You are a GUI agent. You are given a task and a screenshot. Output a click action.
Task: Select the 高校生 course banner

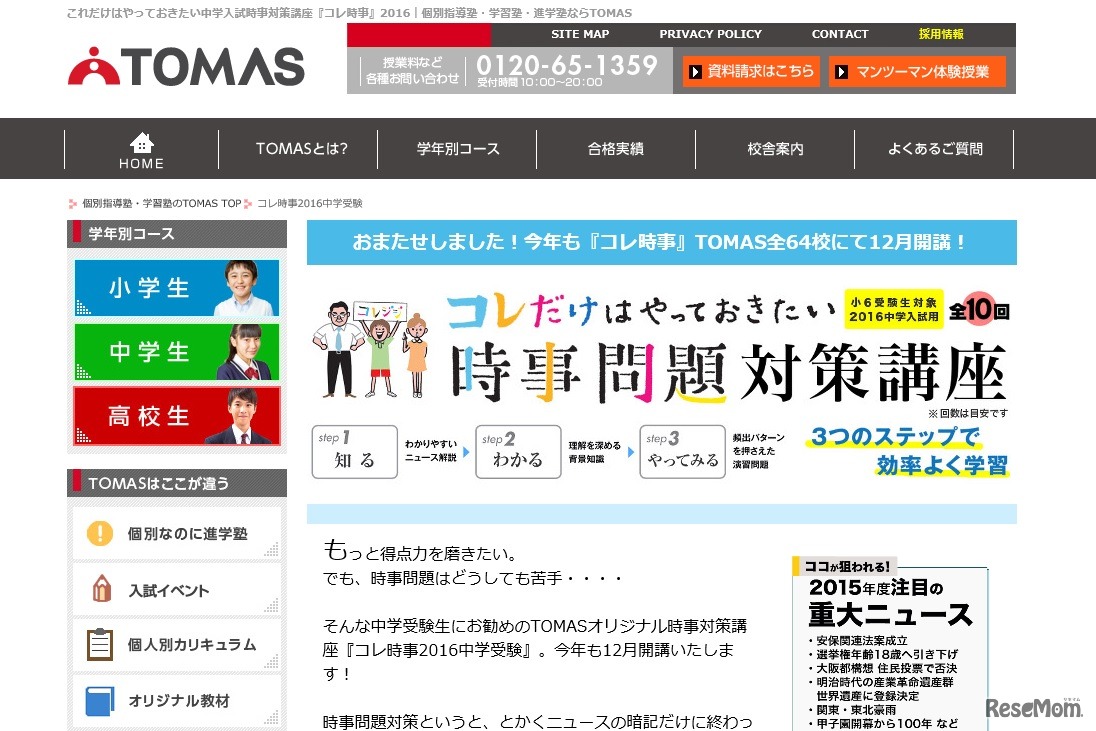tap(176, 415)
